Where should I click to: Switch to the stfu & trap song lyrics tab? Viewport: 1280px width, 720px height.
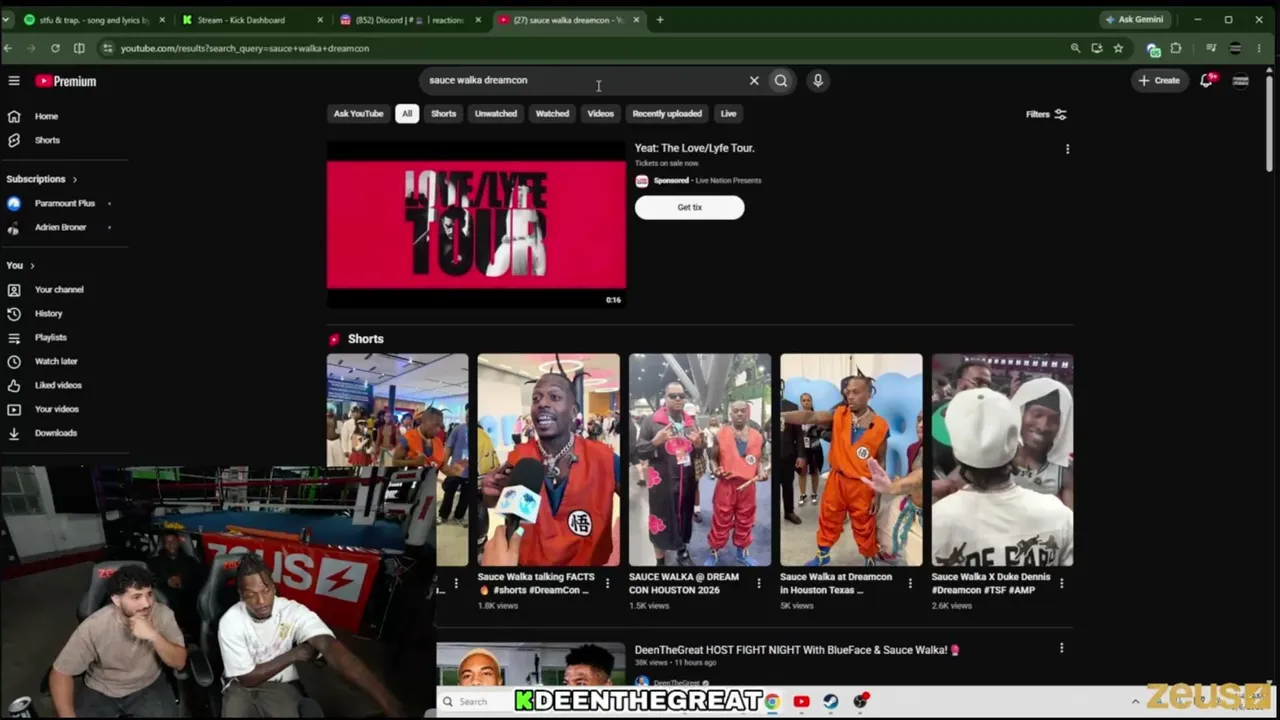95,20
